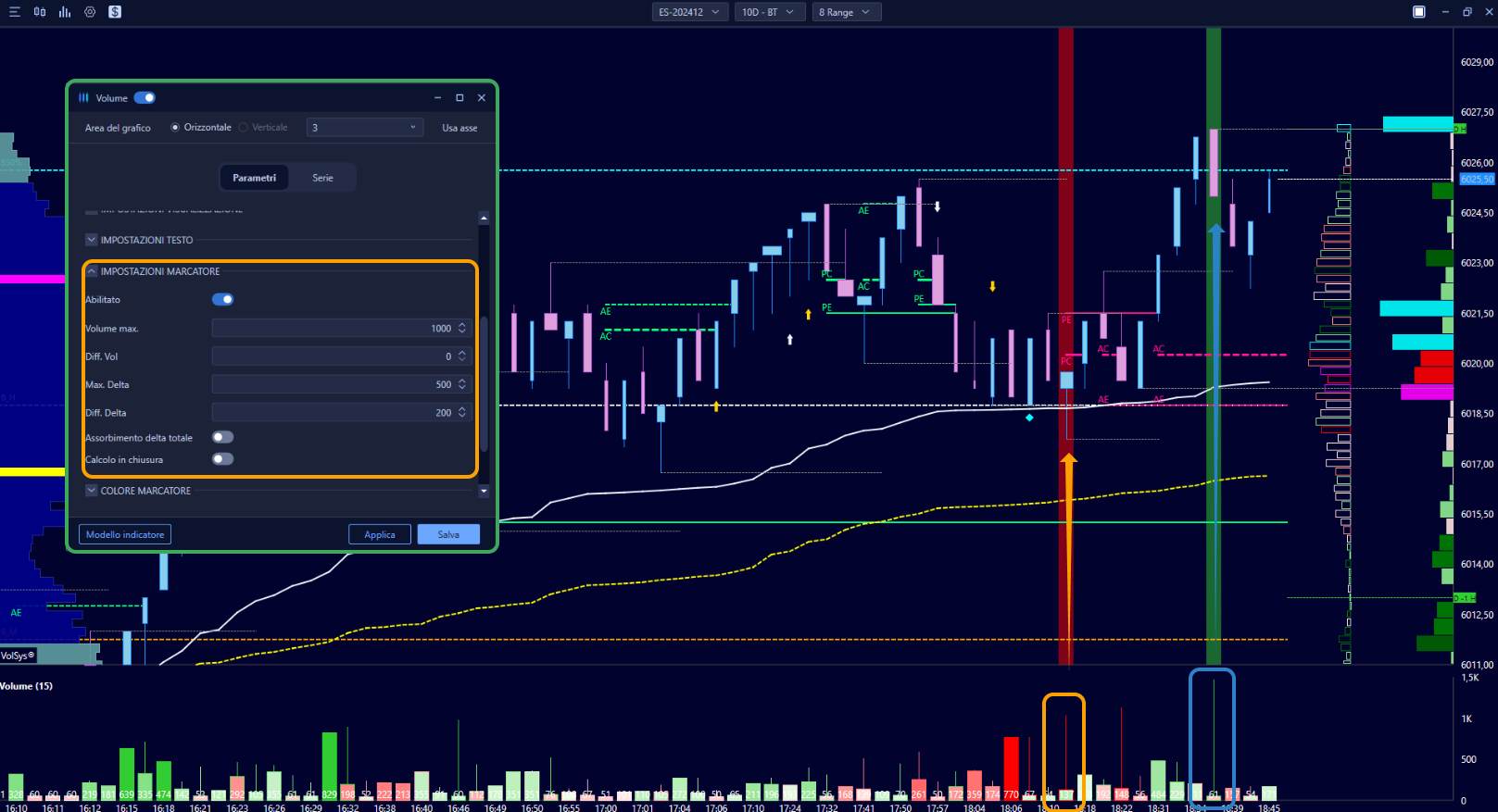Enable Calcolo in chiusura toggle
This screenshot has width=1498, height=812.
click(x=222, y=459)
